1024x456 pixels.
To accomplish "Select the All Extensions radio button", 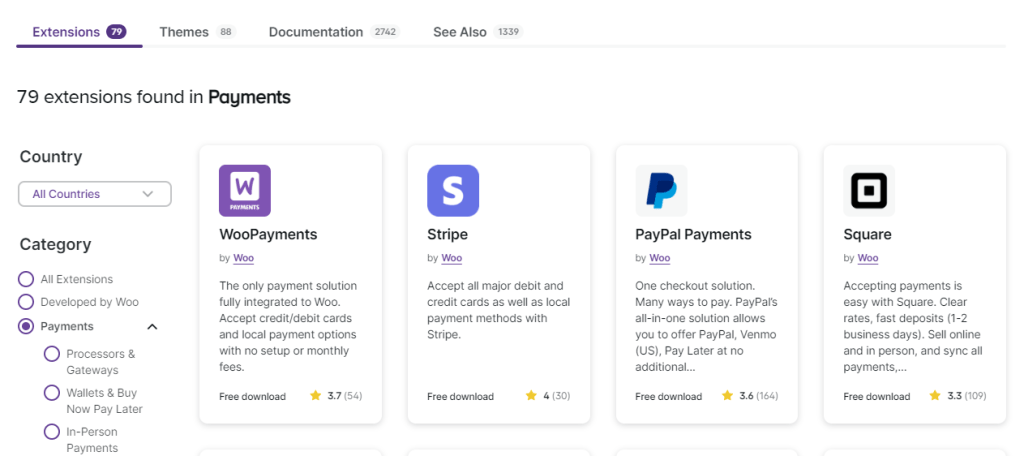I will click(26, 279).
